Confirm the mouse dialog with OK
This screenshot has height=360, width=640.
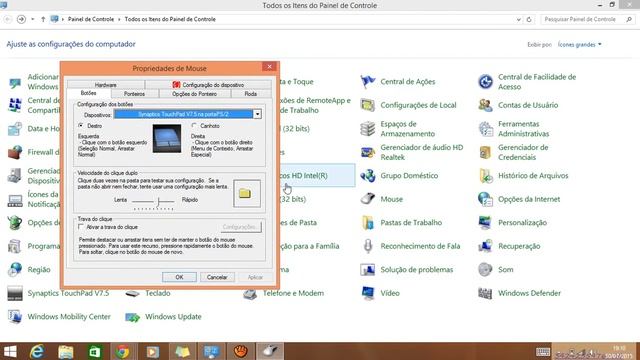179,277
